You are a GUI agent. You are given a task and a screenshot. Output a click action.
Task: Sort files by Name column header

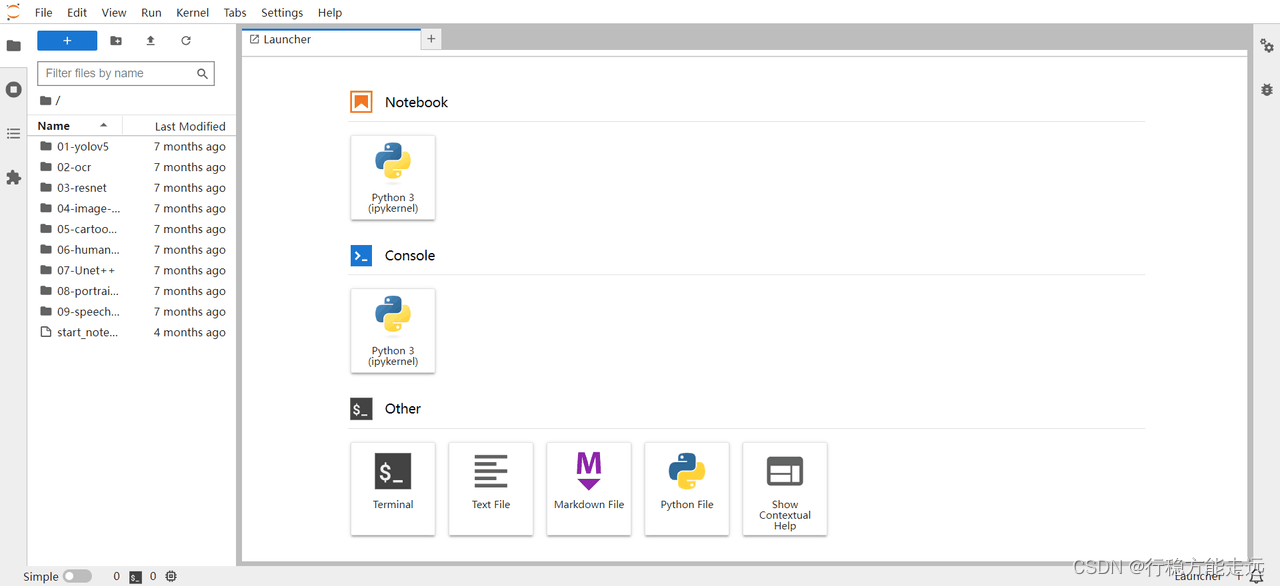pyautogui.click(x=54, y=126)
